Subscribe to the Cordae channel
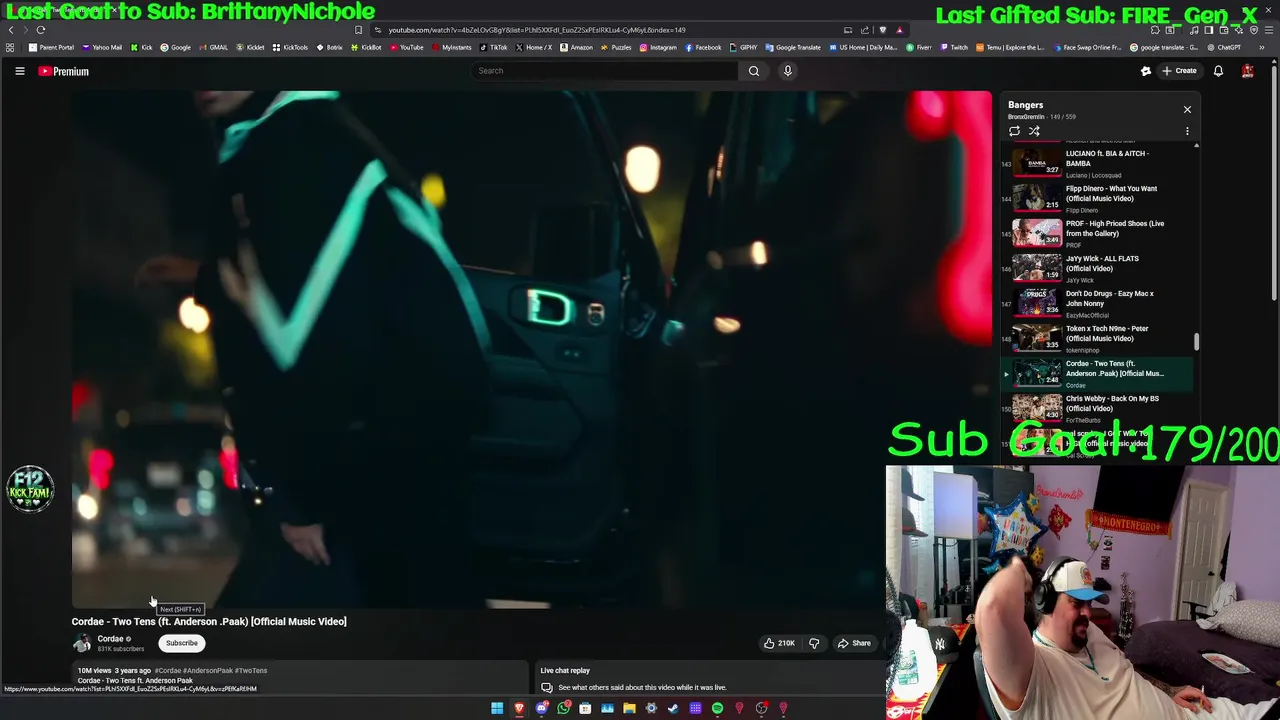Screen dimensions: 1280x720 (x=182, y=643)
